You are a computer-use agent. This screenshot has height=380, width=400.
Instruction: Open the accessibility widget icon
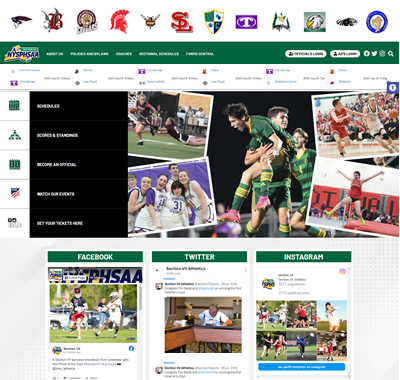coord(393,88)
